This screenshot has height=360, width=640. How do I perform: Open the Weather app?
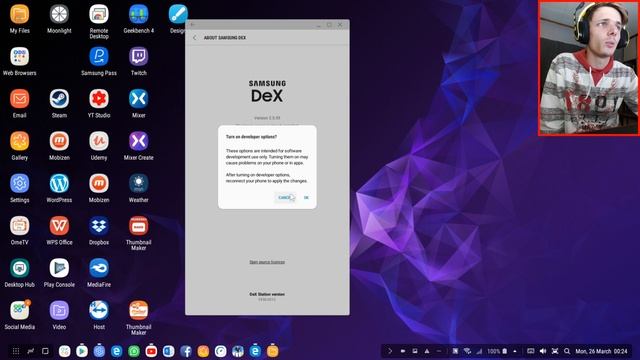click(138, 184)
